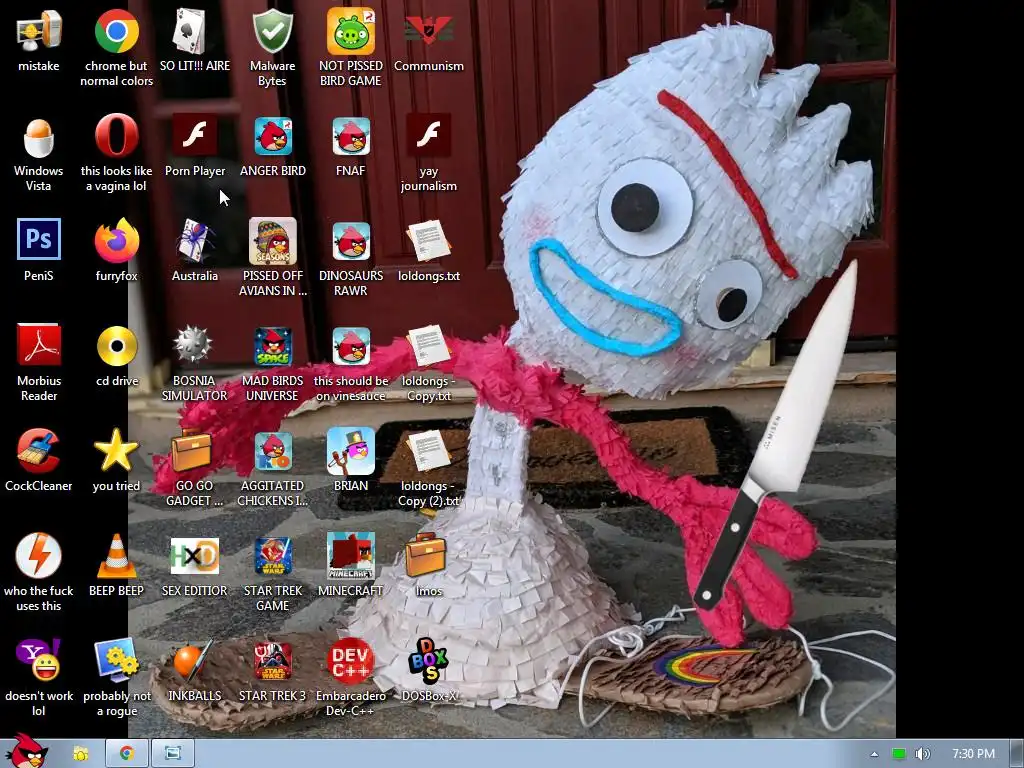
Task: Select the 'yay journalism' Flash icon
Action: pos(428,136)
